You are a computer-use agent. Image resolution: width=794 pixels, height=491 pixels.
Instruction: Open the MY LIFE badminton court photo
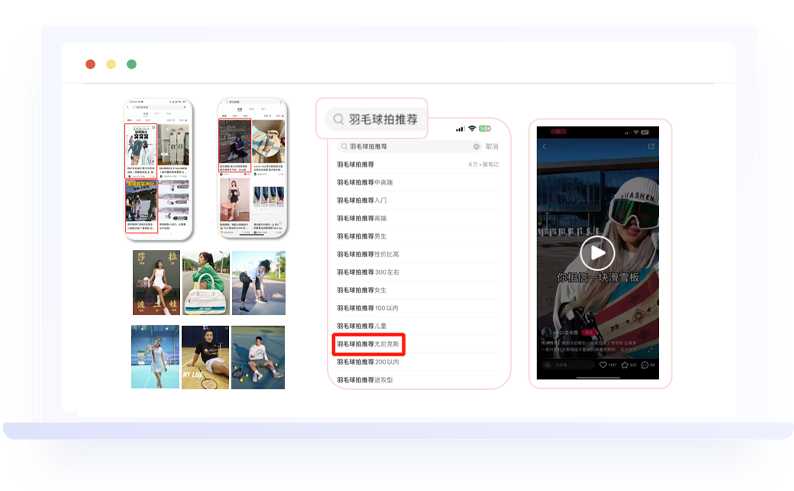pos(205,357)
